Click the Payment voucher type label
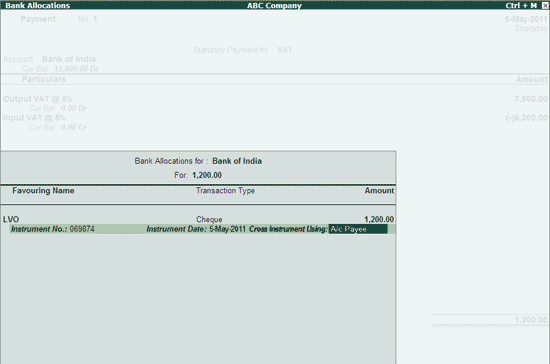 tap(38, 19)
